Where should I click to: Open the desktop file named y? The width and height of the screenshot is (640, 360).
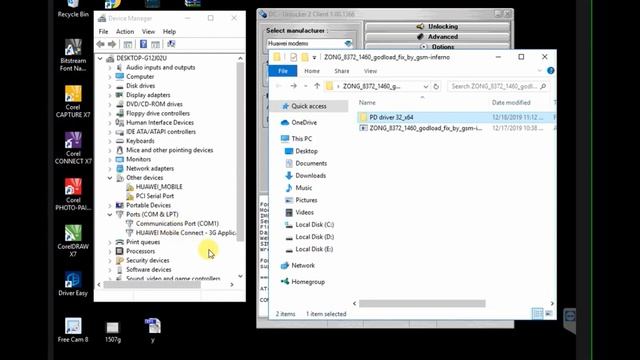tap(153, 330)
